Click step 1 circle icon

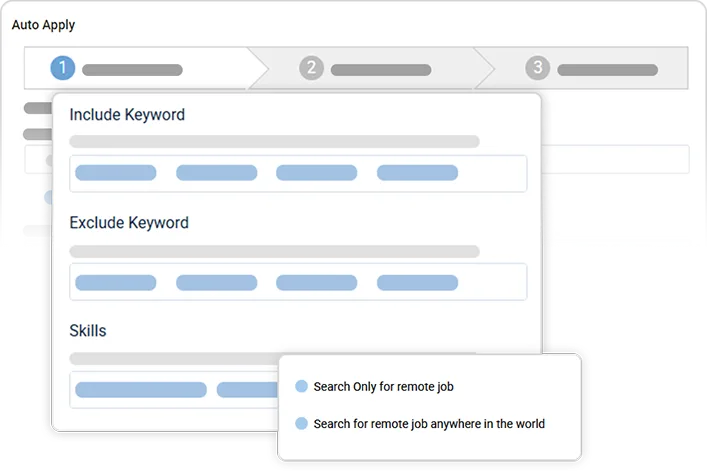point(62,68)
